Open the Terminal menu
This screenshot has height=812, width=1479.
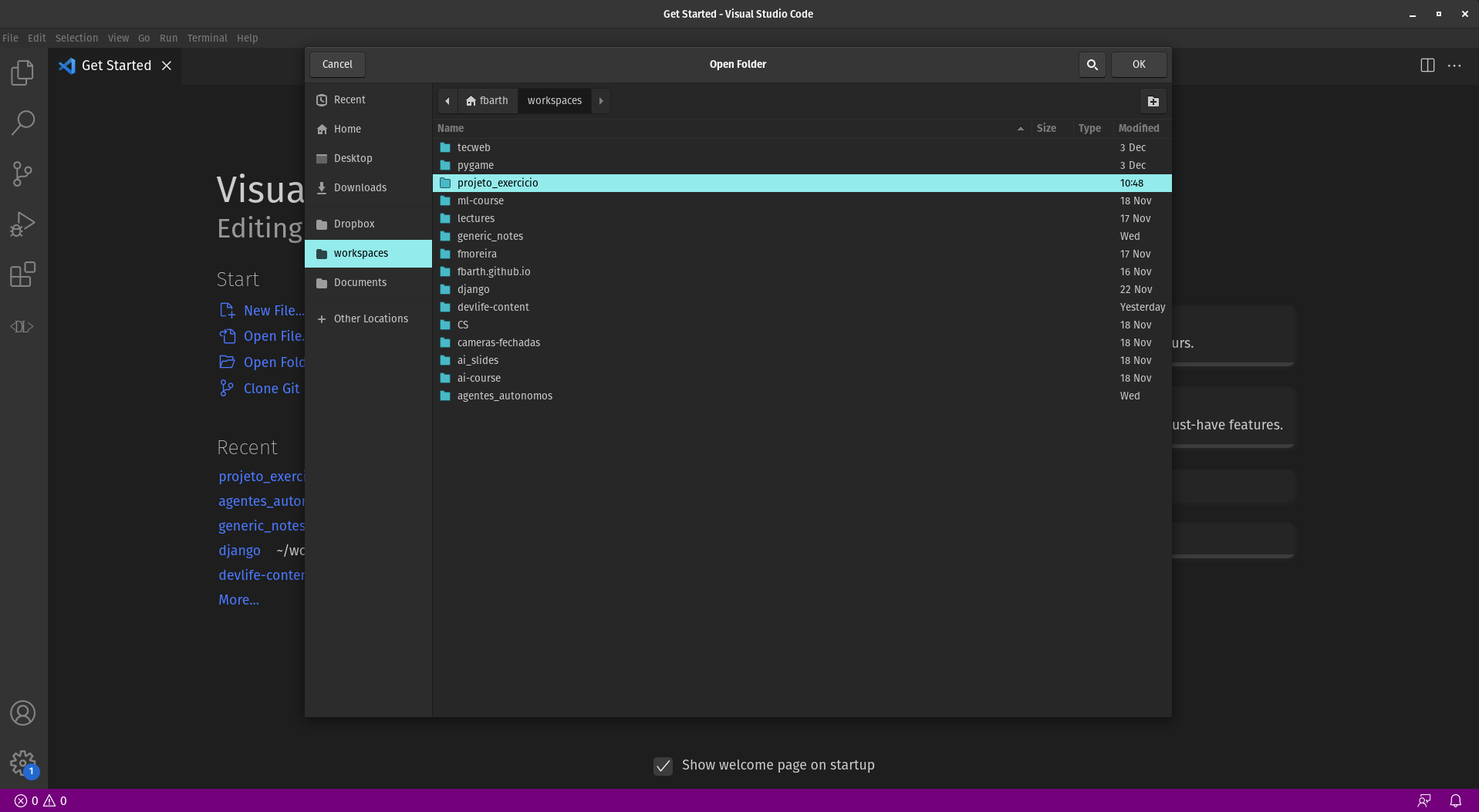click(207, 38)
